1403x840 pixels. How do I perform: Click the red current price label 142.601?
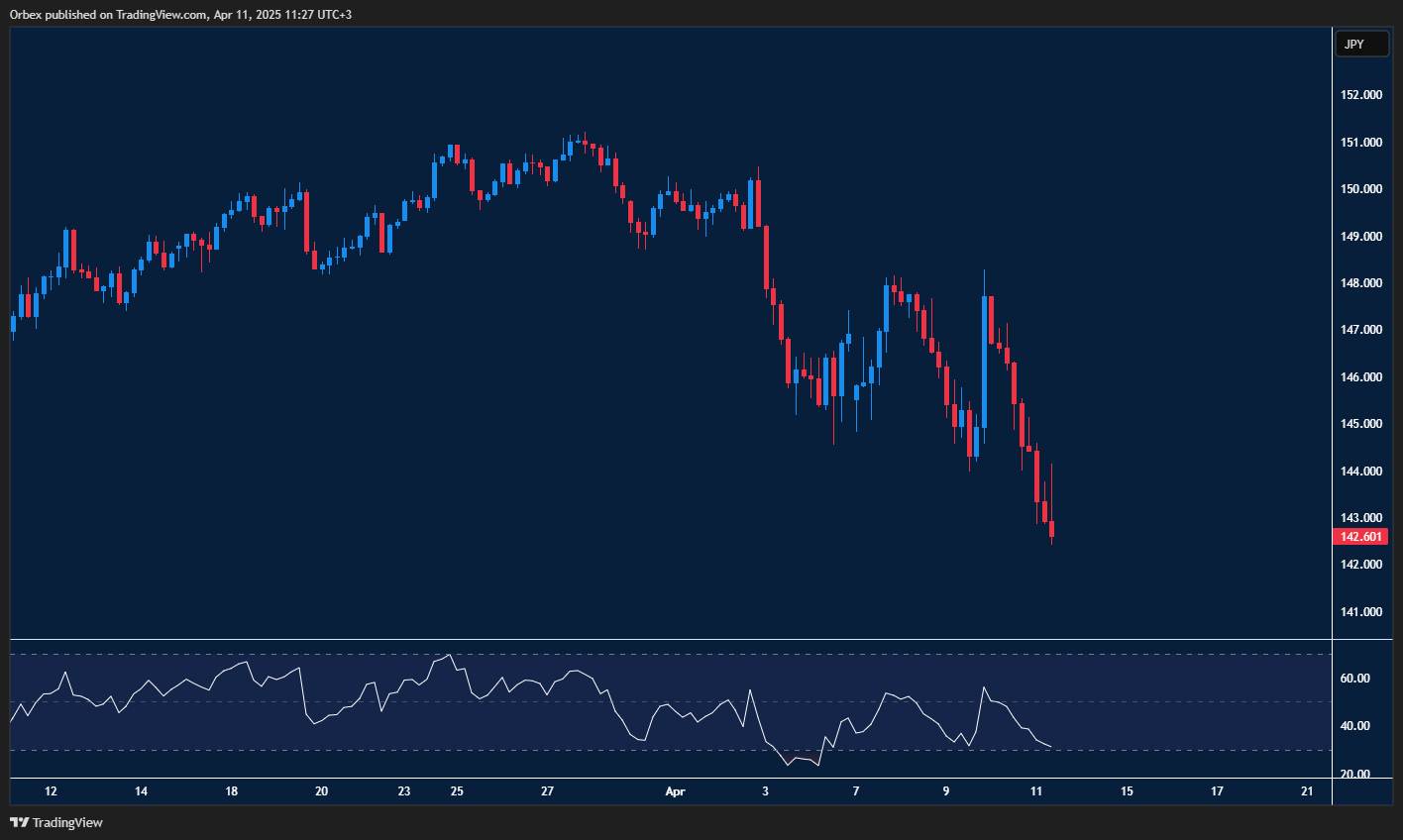pos(1361,536)
